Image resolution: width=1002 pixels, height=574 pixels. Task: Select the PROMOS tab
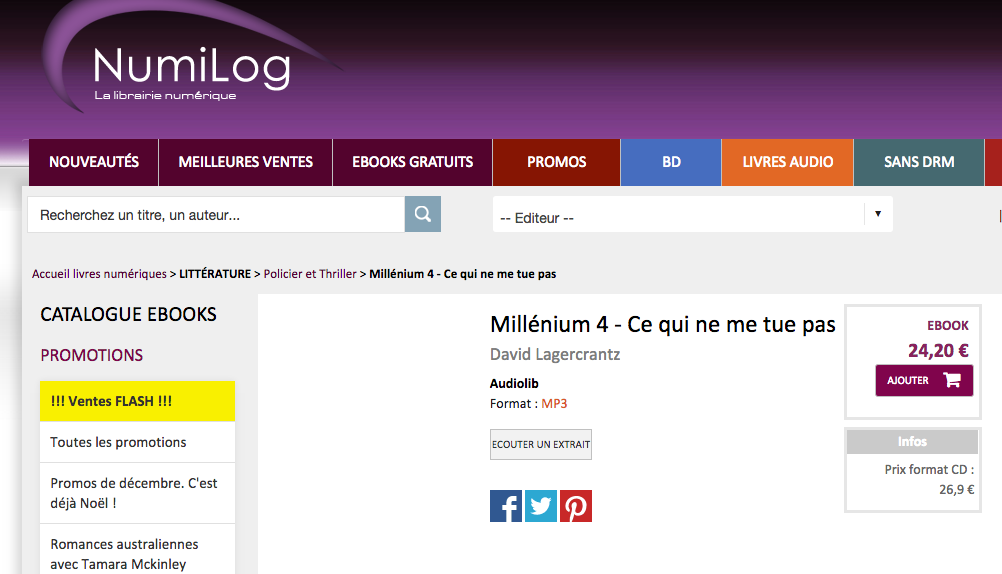[557, 162]
